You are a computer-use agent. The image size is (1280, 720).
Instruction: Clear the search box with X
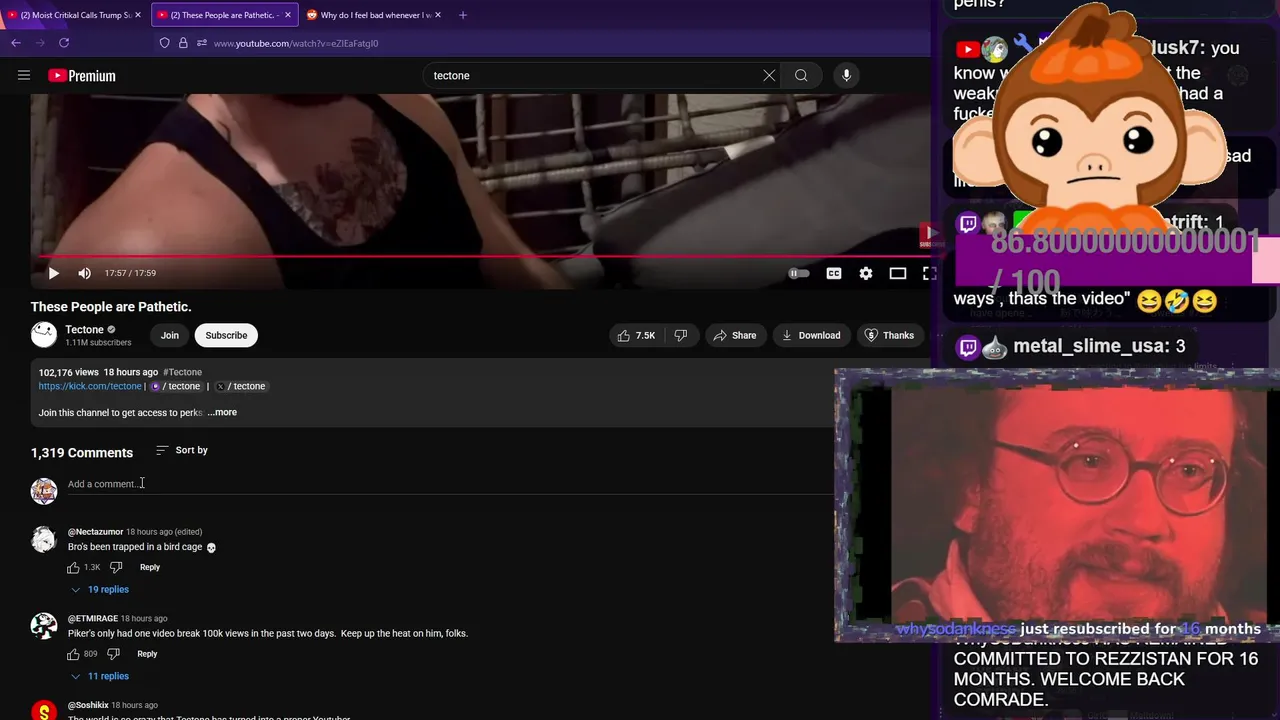point(769,75)
